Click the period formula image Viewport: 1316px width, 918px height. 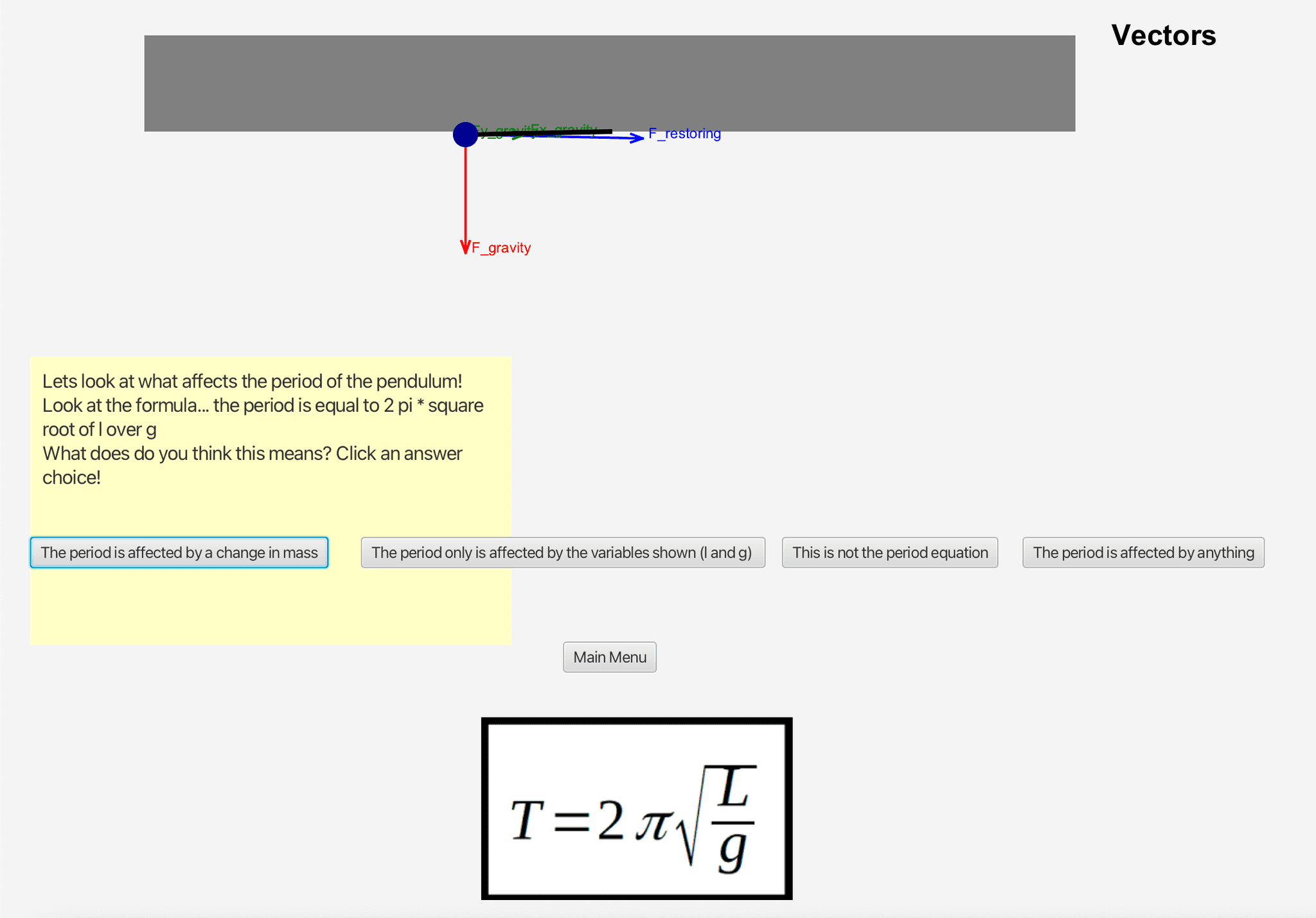pyautogui.click(x=636, y=808)
